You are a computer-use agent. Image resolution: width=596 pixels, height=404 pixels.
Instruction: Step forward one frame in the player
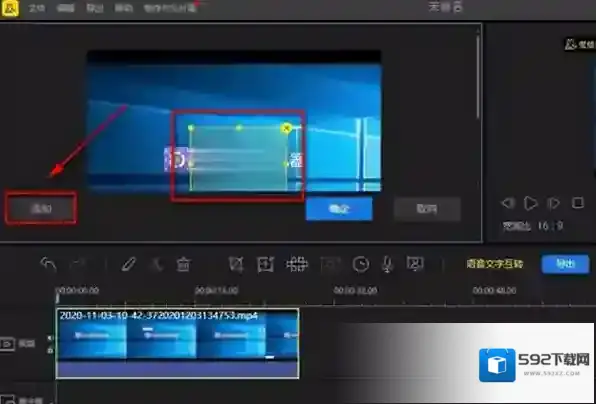point(553,203)
